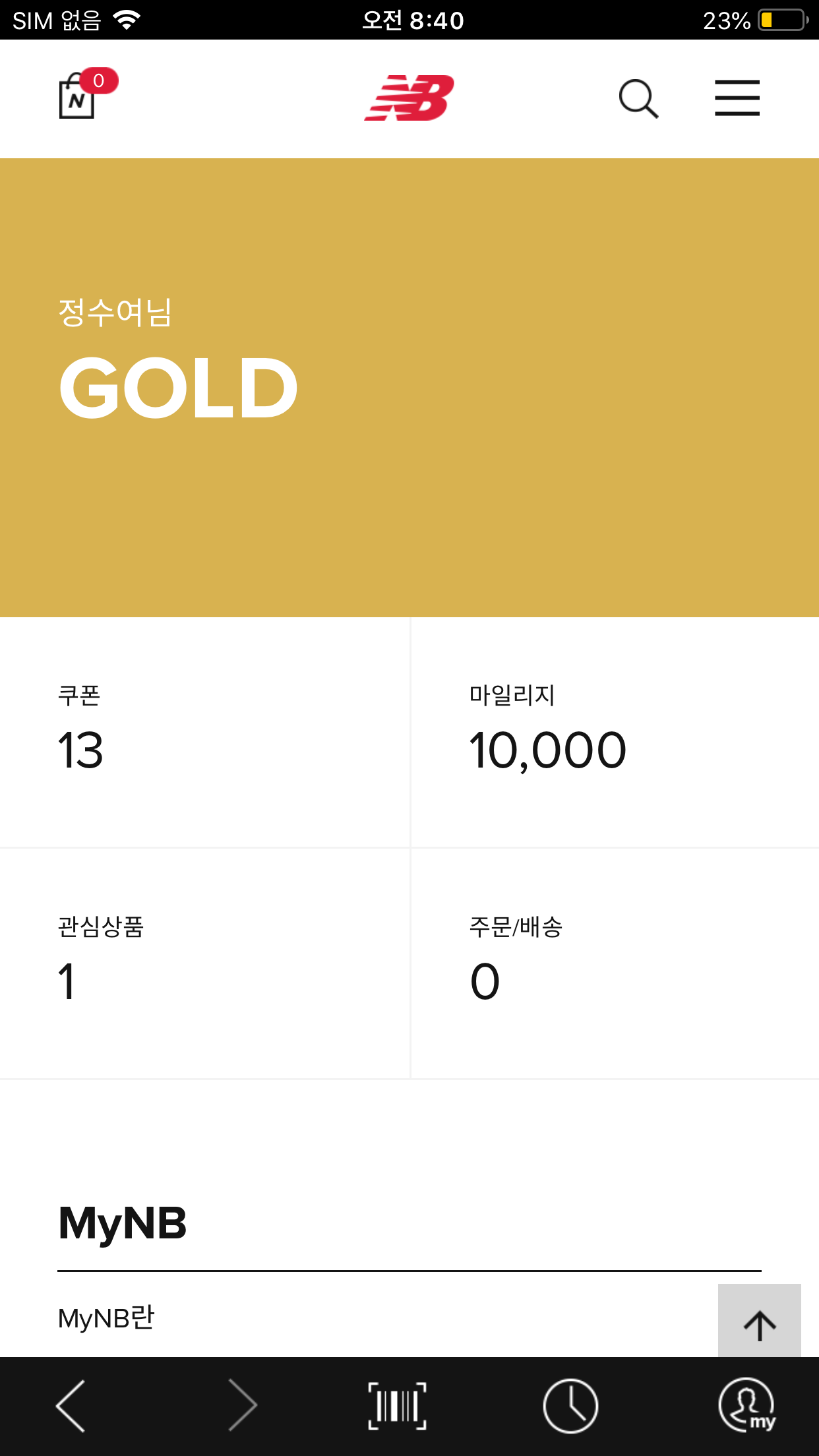
Task: Tap the cart count badge
Action: (x=99, y=80)
